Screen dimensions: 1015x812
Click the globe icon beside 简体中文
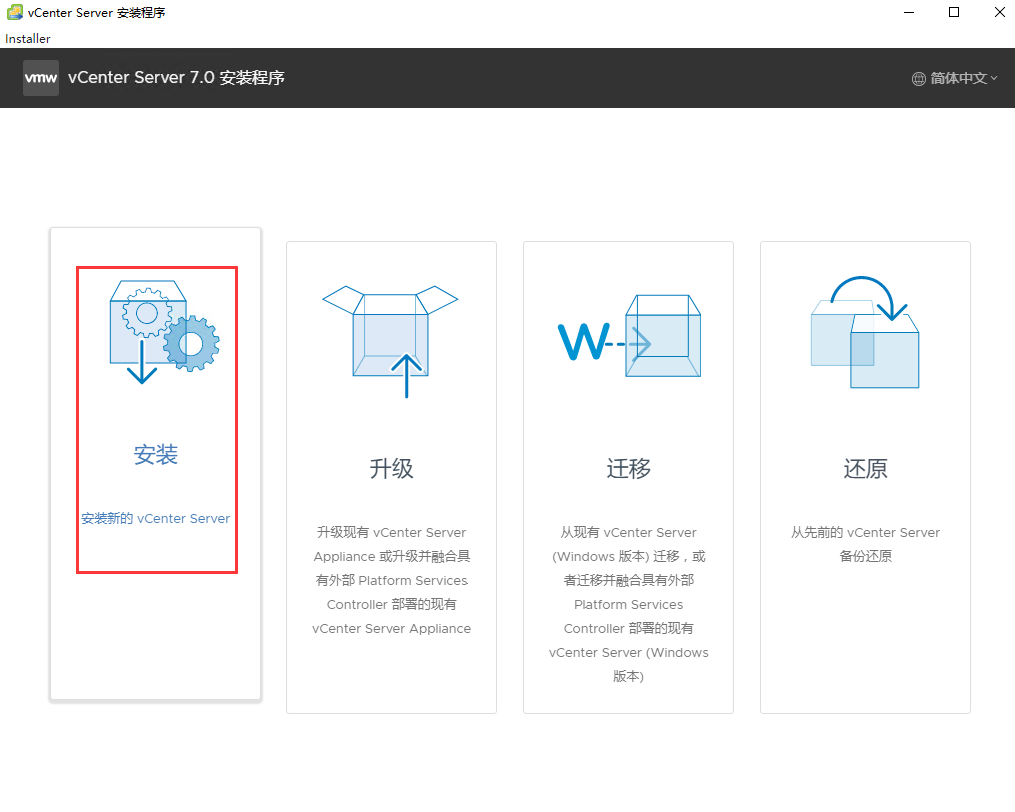point(919,79)
